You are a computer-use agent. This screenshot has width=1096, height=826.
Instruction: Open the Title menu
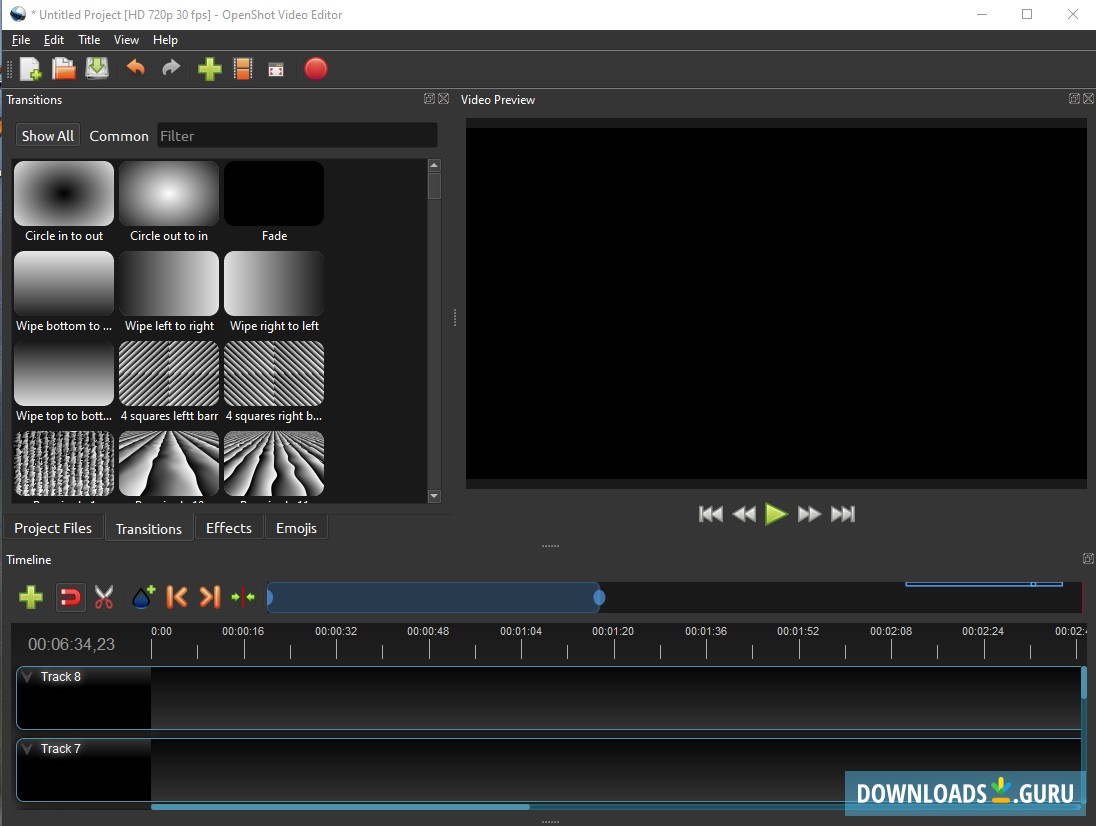coord(89,40)
